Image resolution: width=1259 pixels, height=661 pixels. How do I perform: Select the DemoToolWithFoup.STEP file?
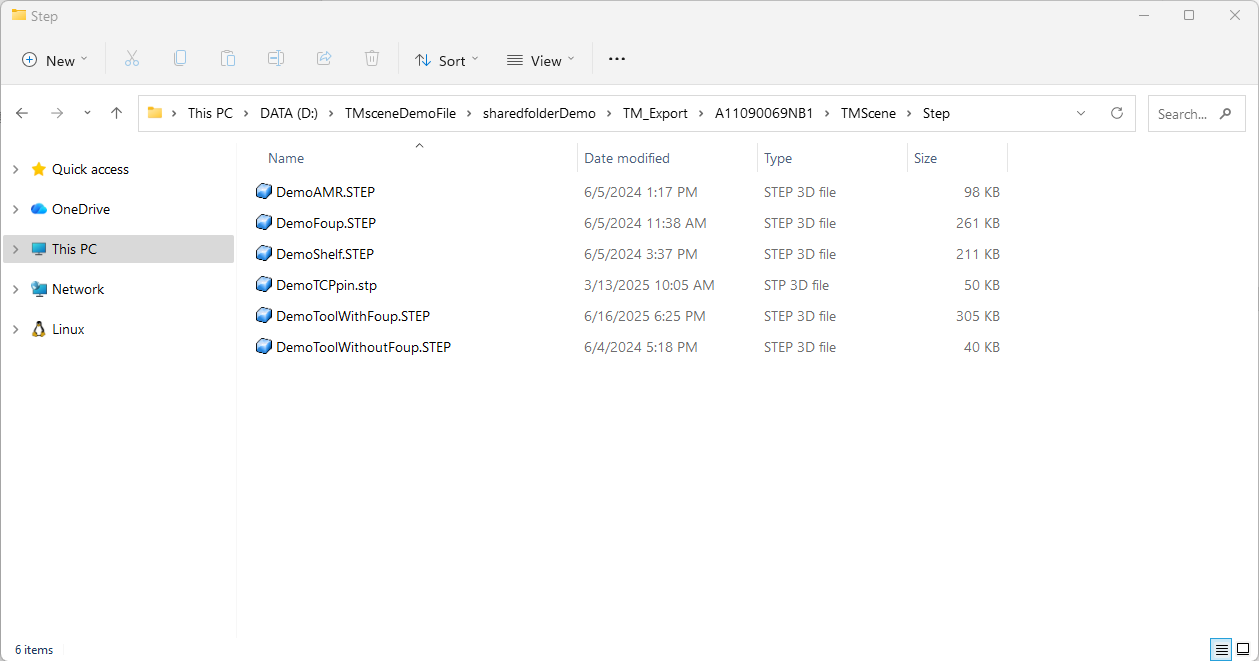coord(352,316)
